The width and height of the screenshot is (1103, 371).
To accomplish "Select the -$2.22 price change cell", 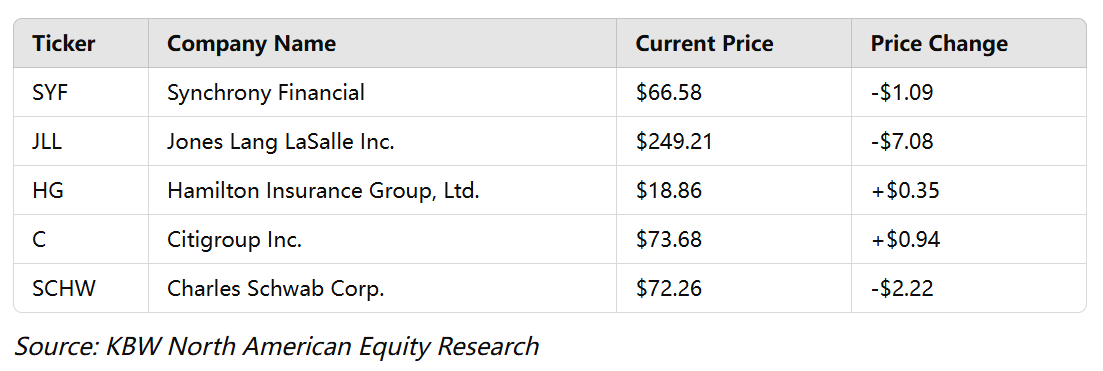I will (x=969, y=289).
